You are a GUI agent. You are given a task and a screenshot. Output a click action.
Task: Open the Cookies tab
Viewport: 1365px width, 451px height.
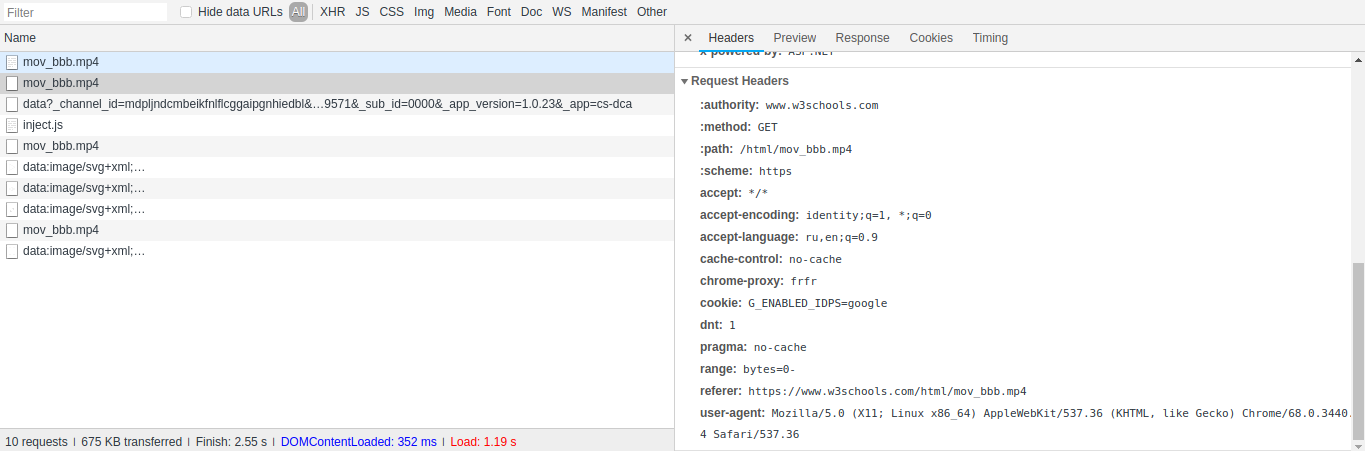tap(931, 38)
